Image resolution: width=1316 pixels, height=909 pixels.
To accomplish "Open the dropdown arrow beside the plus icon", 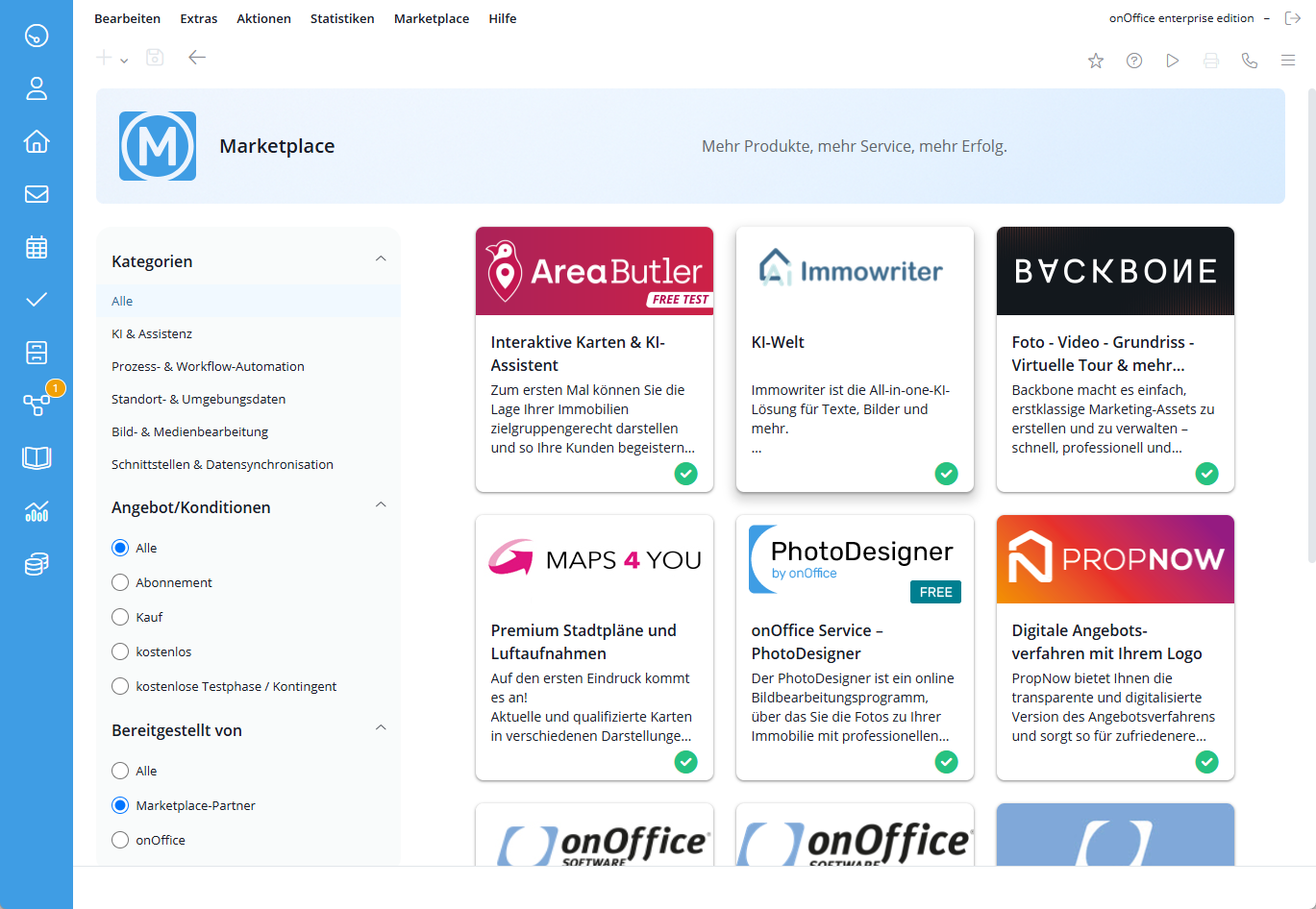I will (x=124, y=61).
